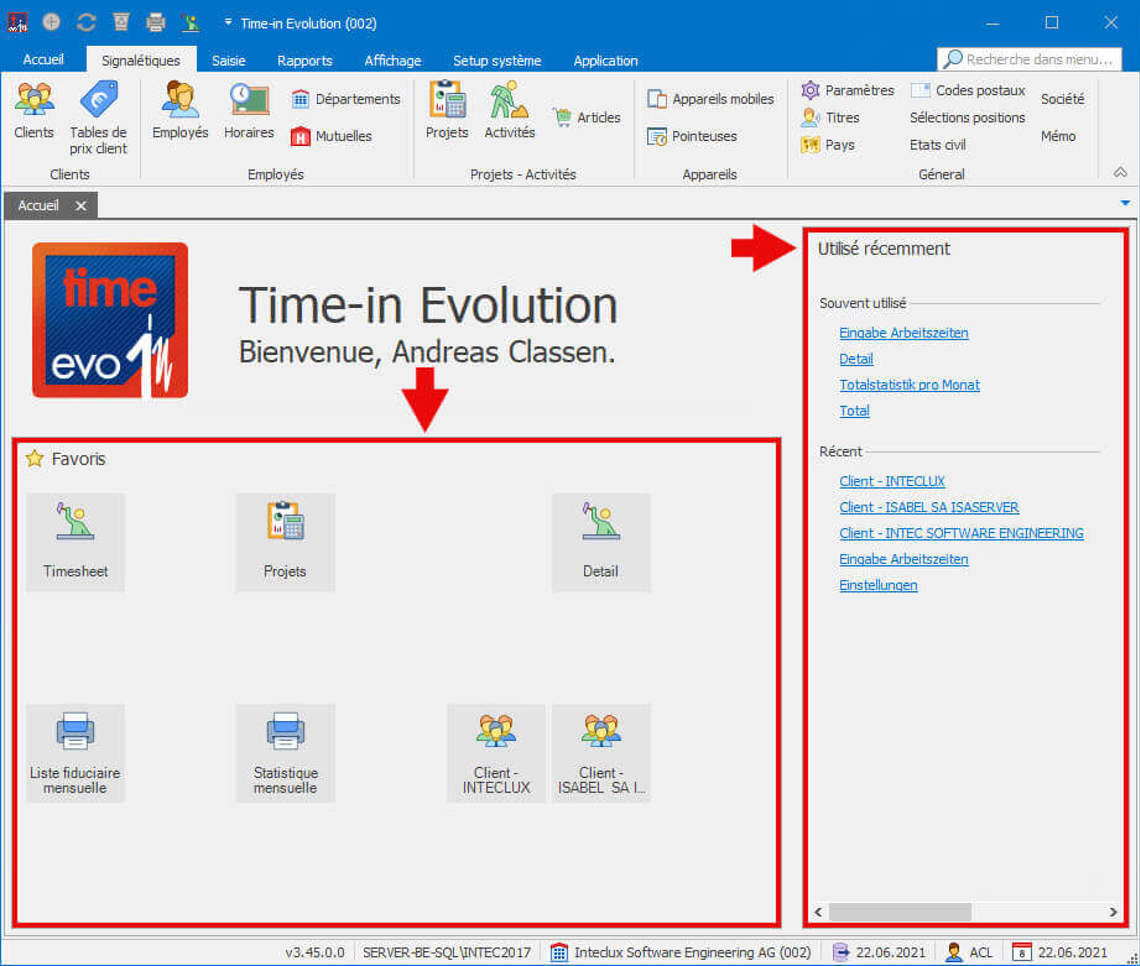Click in the Recherche dans menu field
This screenshot has height=966, width=1140.
pos(1029,59)
